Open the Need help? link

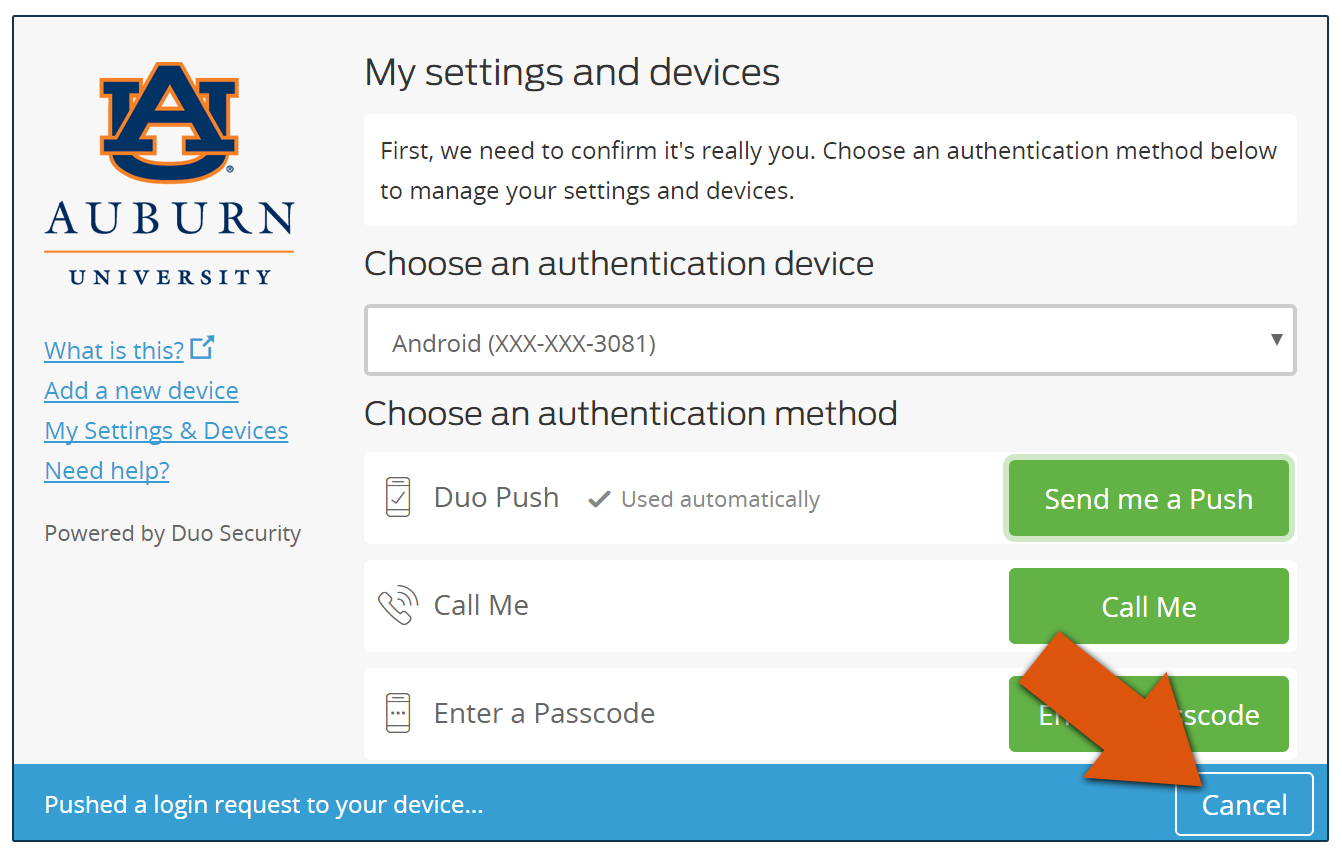tap(107, 471)
